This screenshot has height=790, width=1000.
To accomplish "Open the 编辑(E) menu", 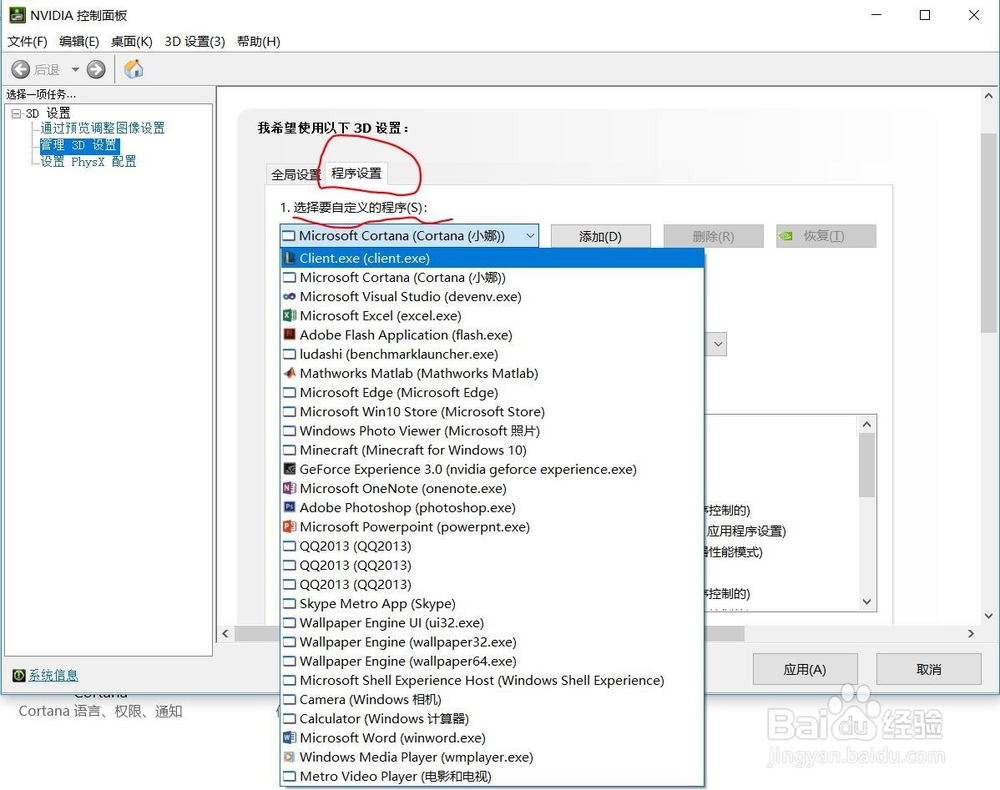I will pyautogui.click(x=79, y=41).
